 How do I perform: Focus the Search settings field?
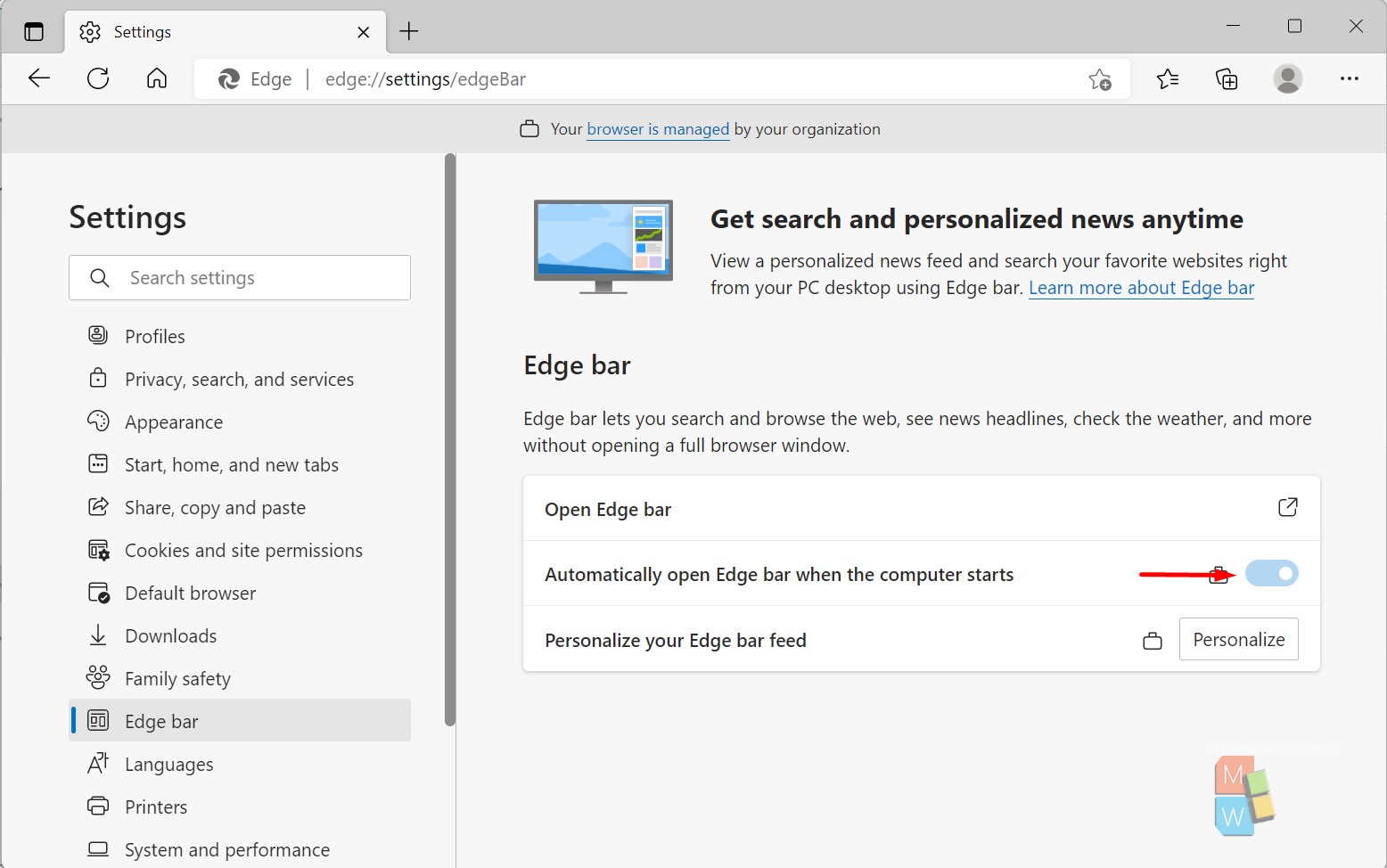[240, 278]
